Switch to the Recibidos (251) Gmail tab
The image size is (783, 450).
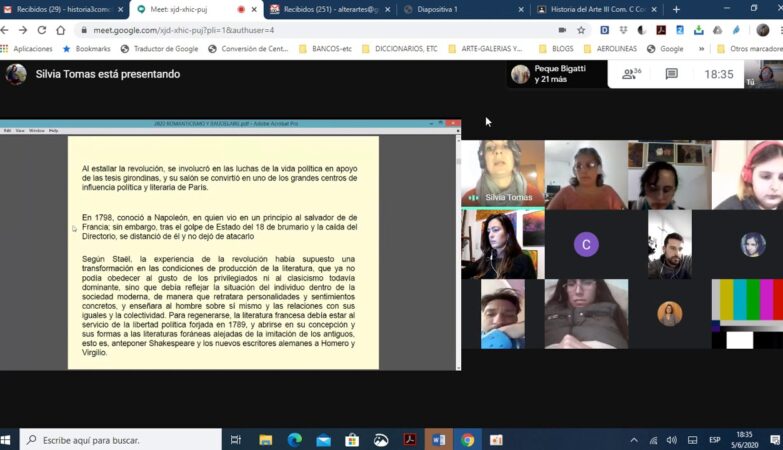point(330,9)
